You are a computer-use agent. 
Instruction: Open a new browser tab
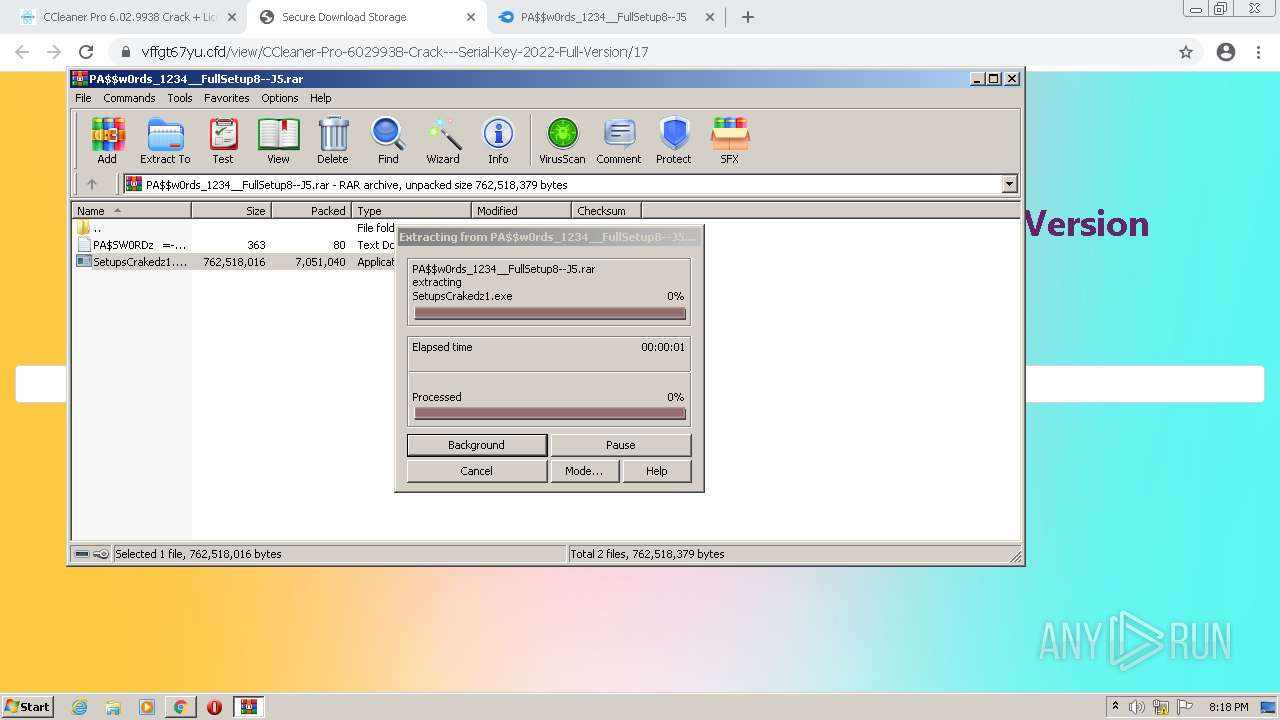tap(748, 17)
